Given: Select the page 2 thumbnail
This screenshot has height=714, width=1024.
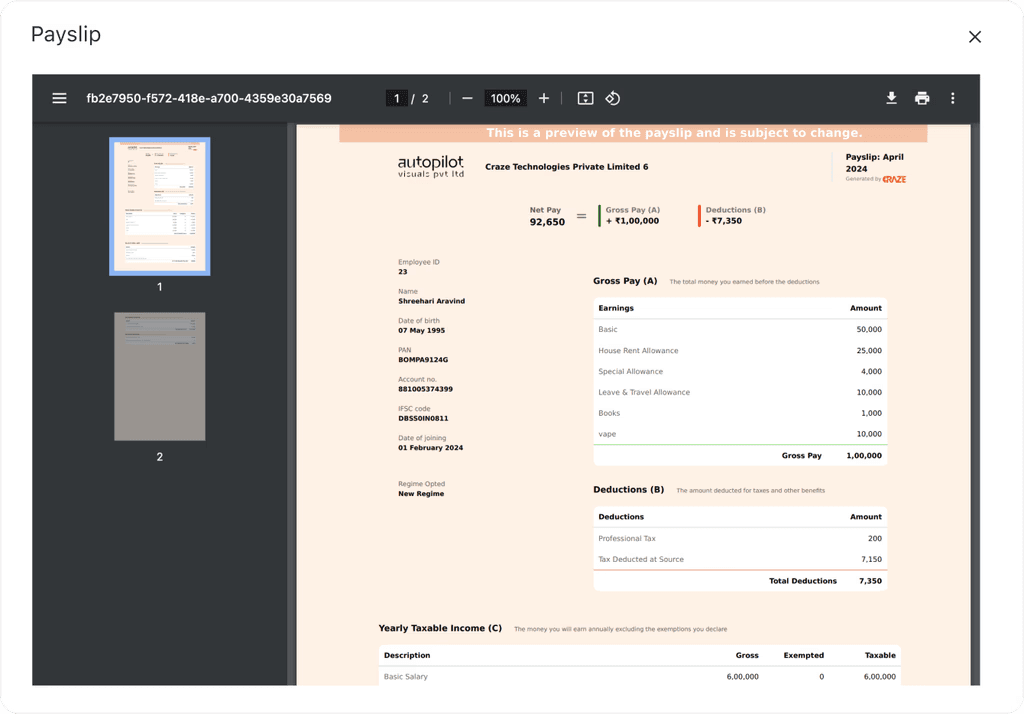Looking at the screenshot, I should (159, 376).
